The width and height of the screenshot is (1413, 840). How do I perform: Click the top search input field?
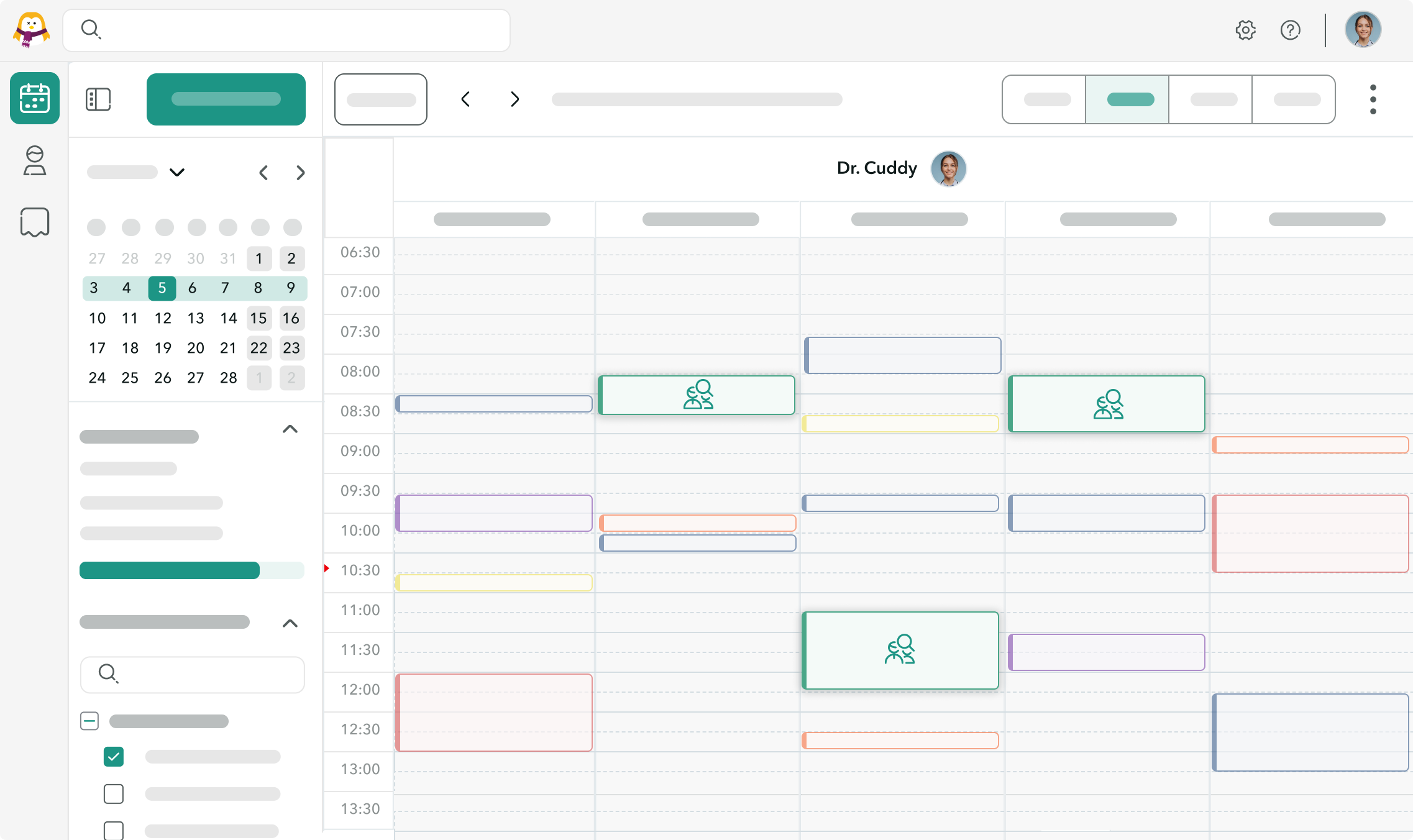(286, 30)
